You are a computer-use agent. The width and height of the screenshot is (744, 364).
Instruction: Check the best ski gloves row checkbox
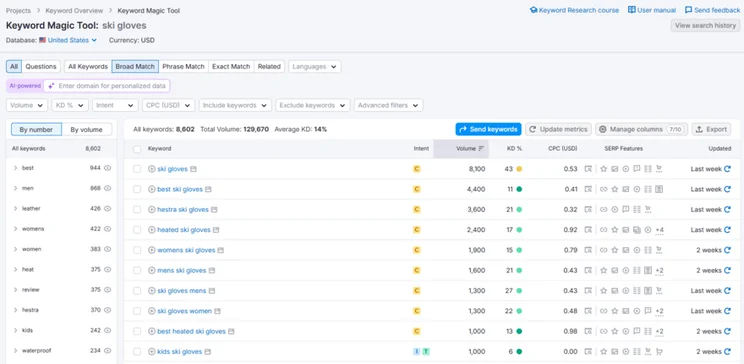tap(137, 189)
